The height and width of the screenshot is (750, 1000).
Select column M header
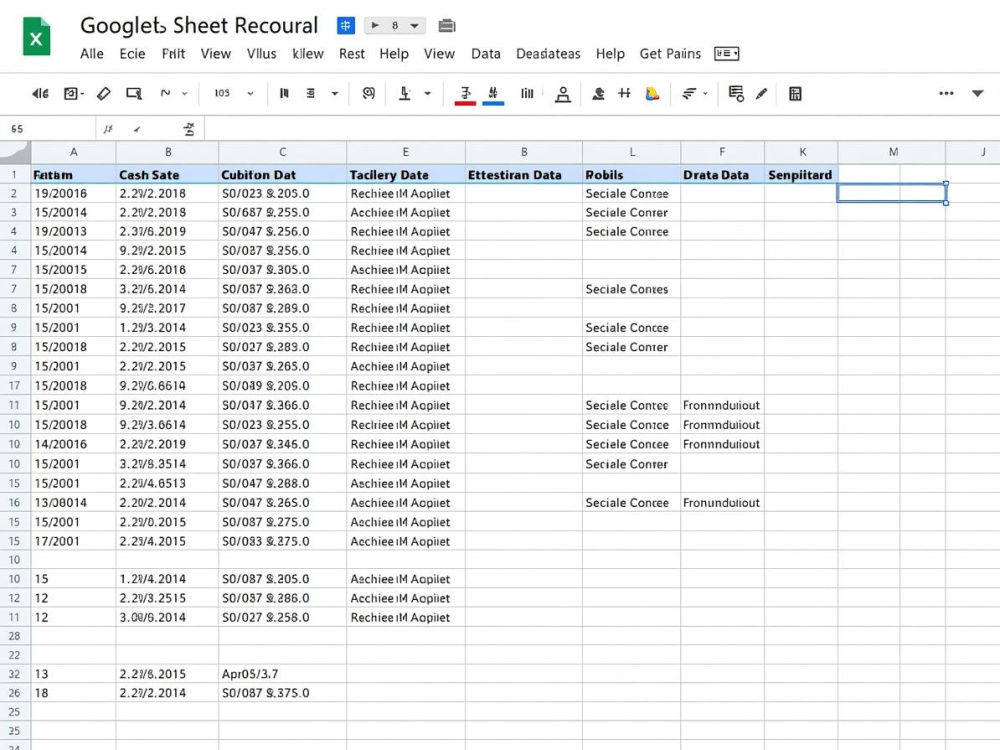pos(893,152)
